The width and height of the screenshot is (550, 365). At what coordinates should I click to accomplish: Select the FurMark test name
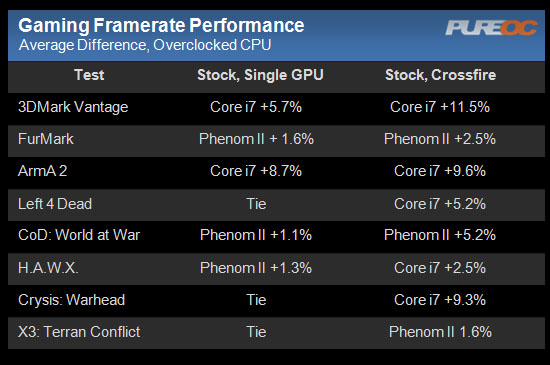tap(46, 139)
